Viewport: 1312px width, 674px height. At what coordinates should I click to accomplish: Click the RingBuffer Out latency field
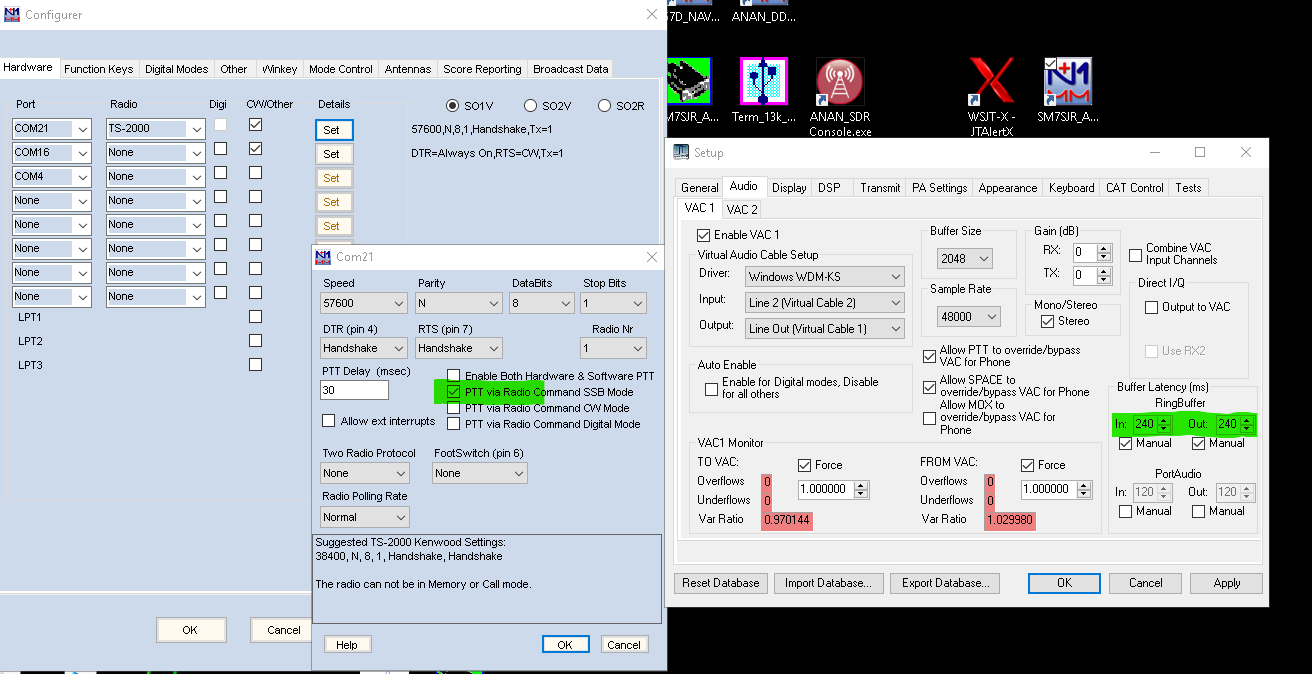coord(1228,424)
